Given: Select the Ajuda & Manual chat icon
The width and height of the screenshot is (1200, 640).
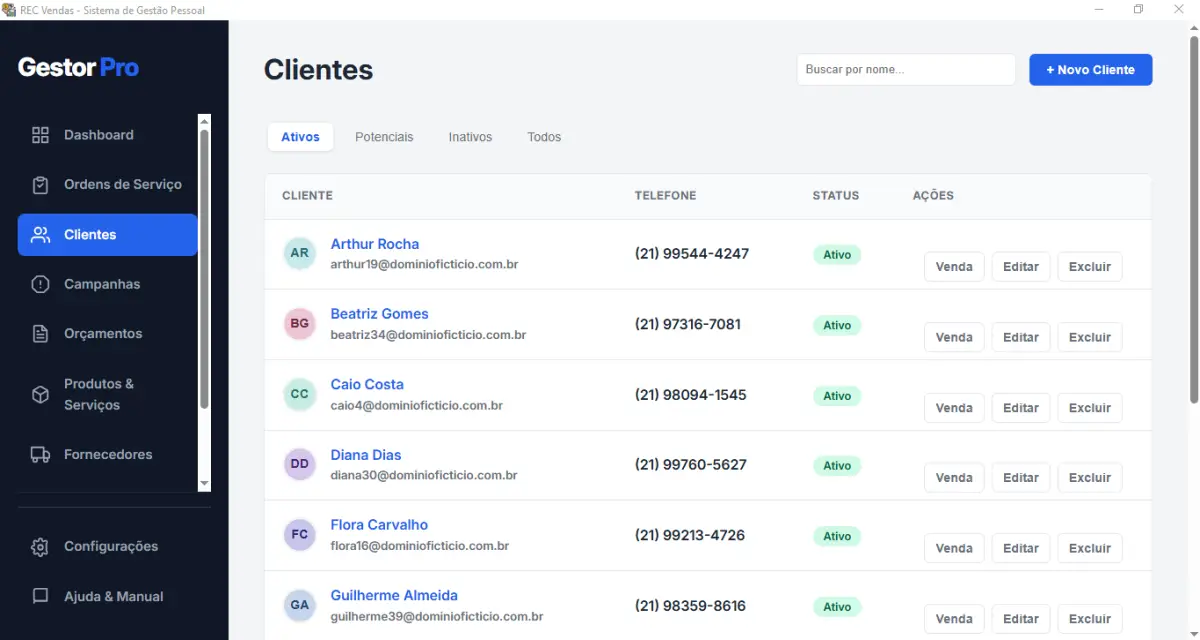Looking at the screenshot, I should [40, 596].
